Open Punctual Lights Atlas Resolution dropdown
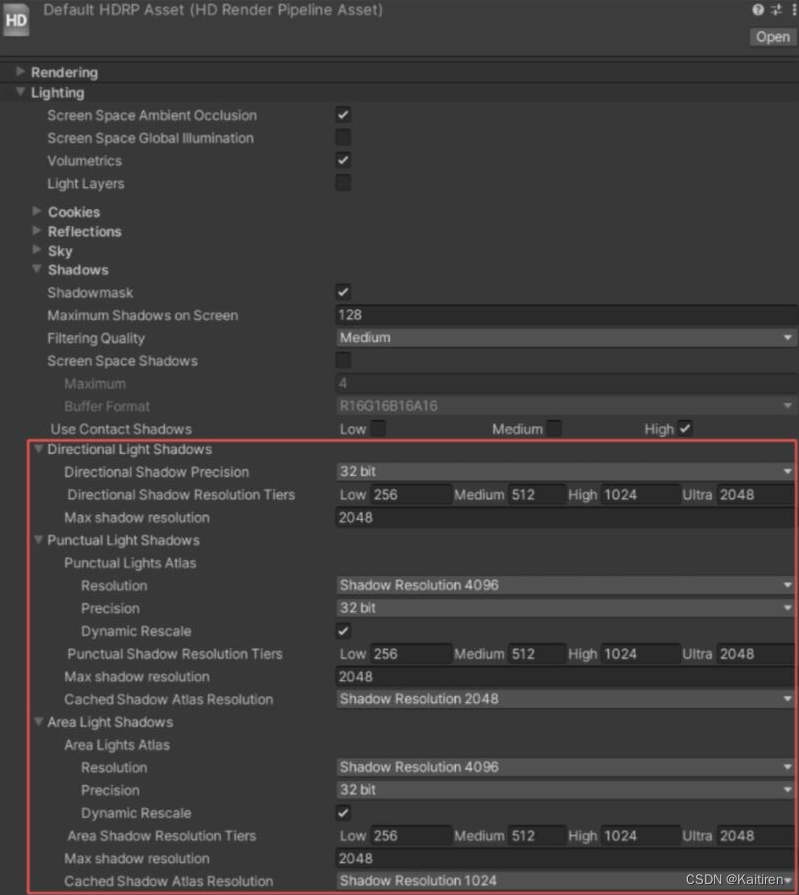Image resolution: width=799 pixels, height=895 pixels. click(x=566, y=585)
